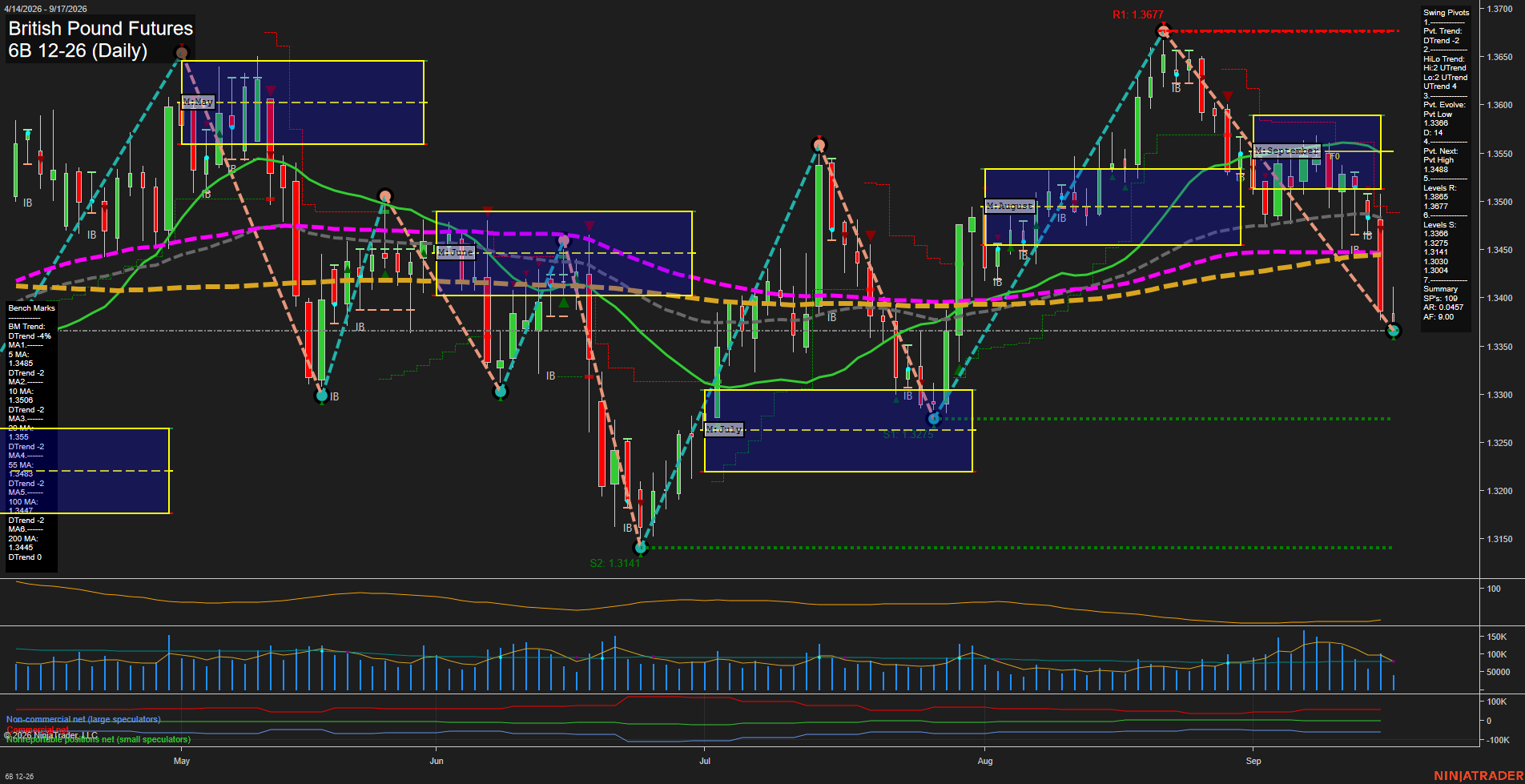
Task: Click the Non-commercial net (large speculators) legend
Action: 83,719
